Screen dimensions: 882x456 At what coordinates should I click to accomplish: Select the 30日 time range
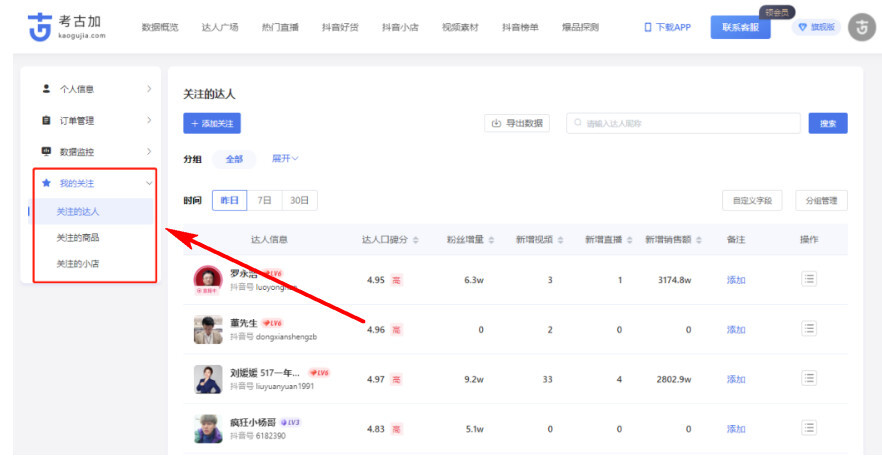(299, 200)
